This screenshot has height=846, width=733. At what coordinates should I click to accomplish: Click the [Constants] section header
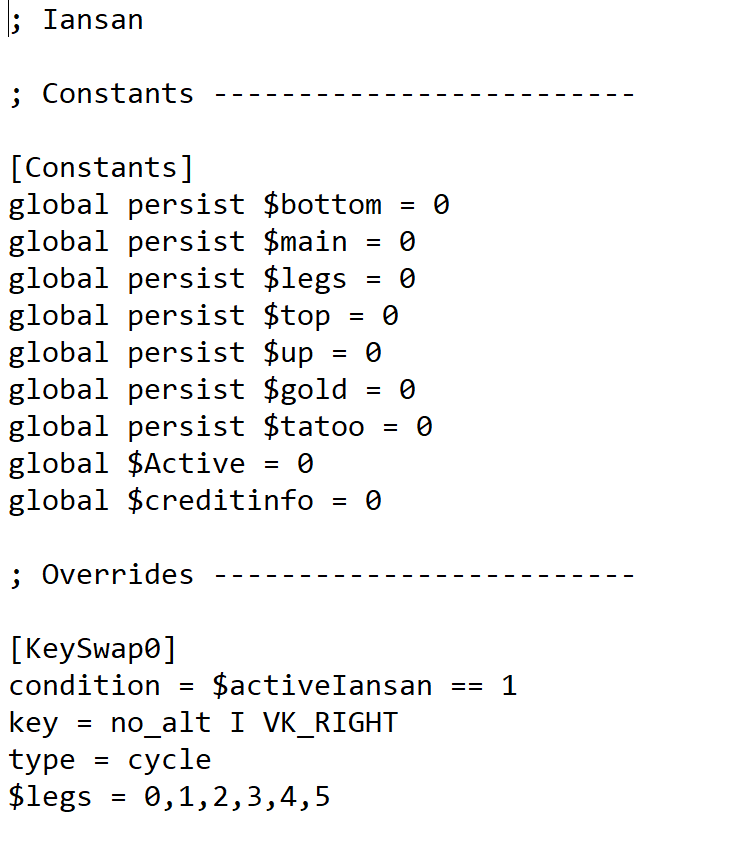(x=101, y=167)
